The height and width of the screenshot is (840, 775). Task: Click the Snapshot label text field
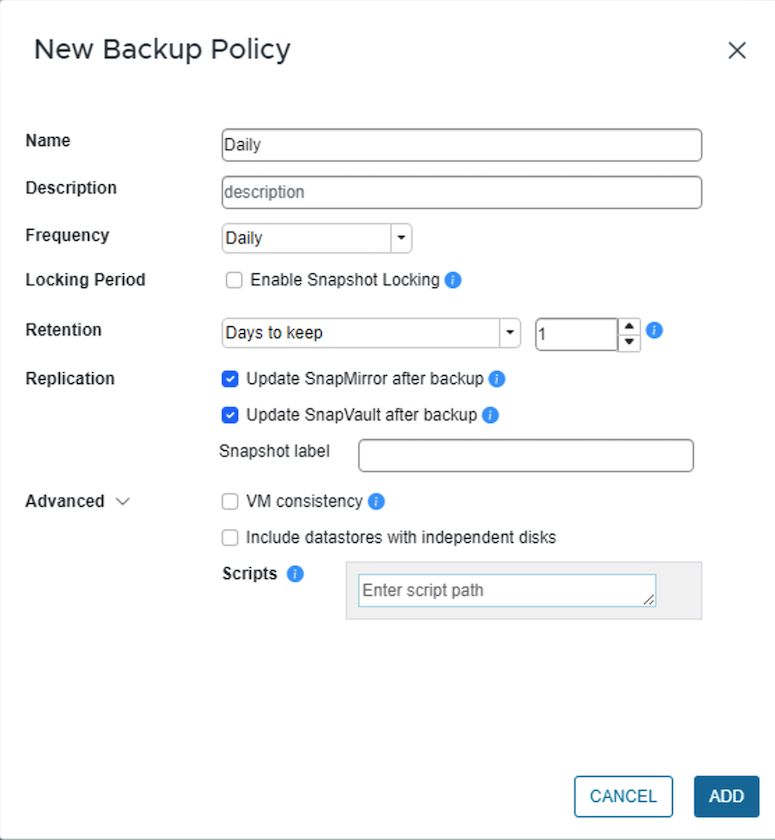(525, 455)
